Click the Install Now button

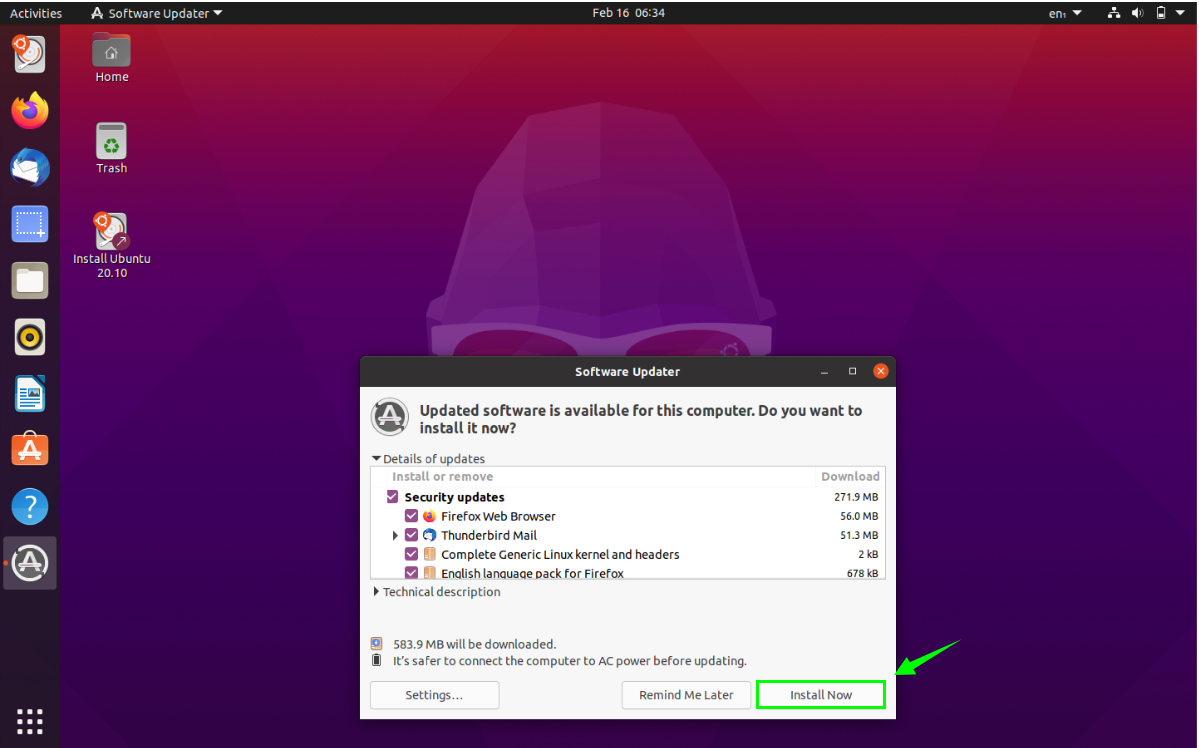[820, 694]
